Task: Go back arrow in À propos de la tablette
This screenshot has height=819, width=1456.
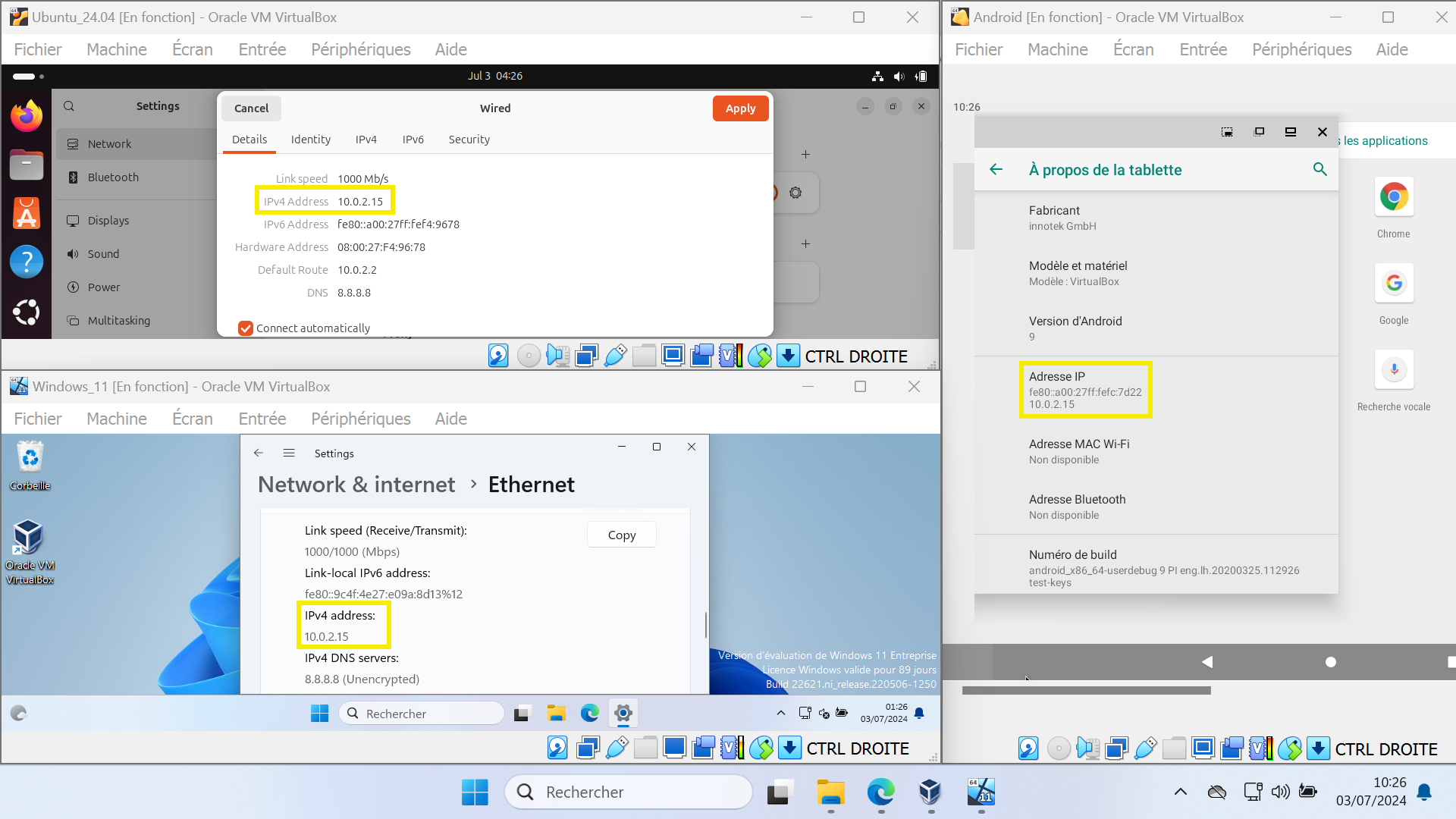Action: [x=996, y=169]
